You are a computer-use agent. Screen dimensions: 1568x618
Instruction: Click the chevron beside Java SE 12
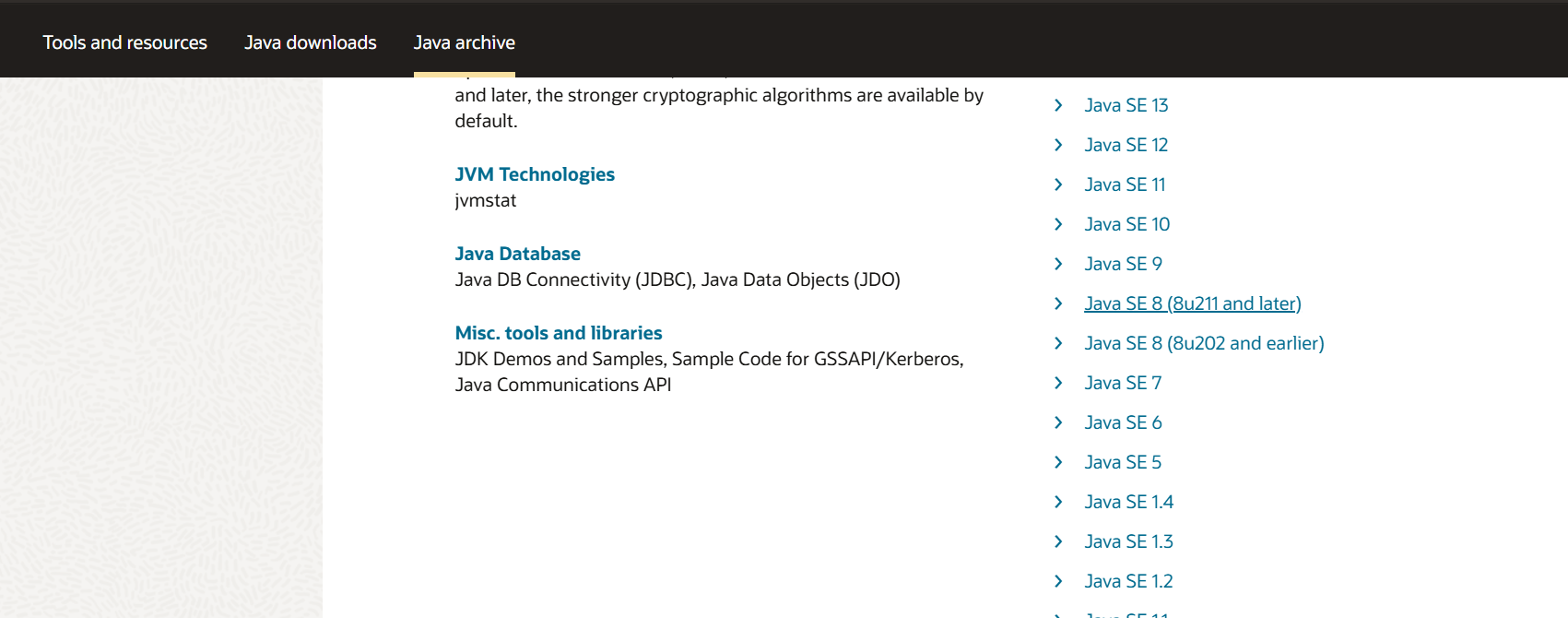[1058, 145]
